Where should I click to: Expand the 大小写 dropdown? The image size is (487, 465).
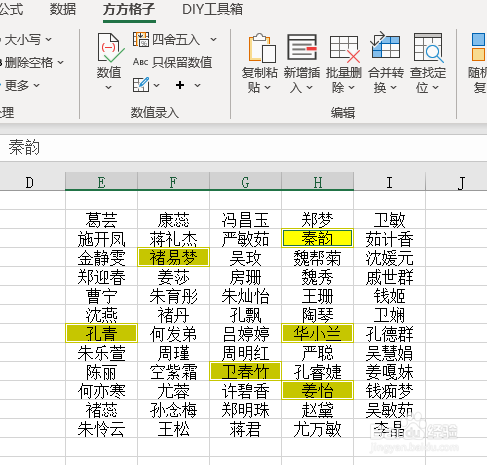click(48, 39)
